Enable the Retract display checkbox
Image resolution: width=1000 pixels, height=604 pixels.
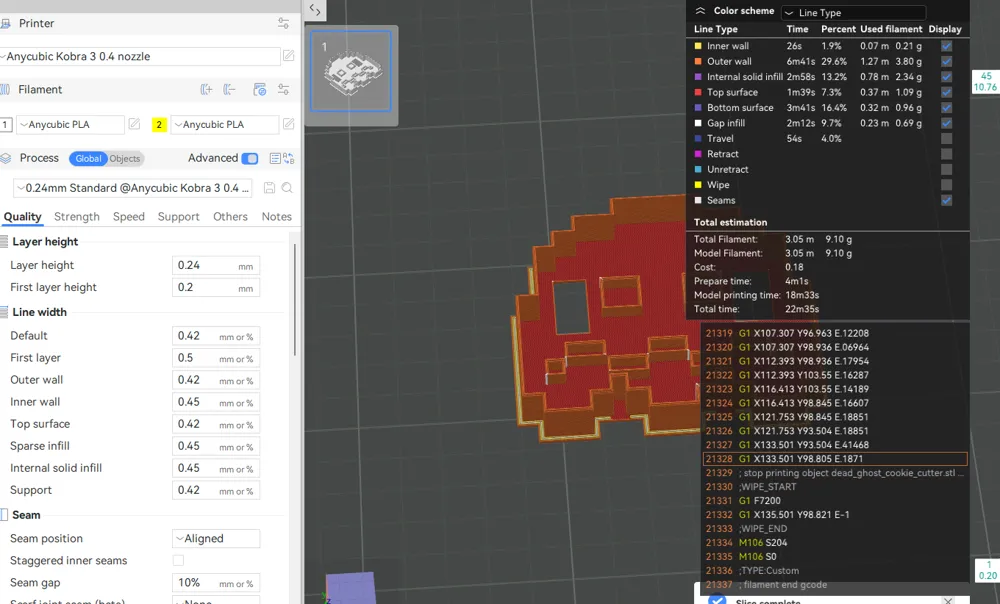coord(946,154)
